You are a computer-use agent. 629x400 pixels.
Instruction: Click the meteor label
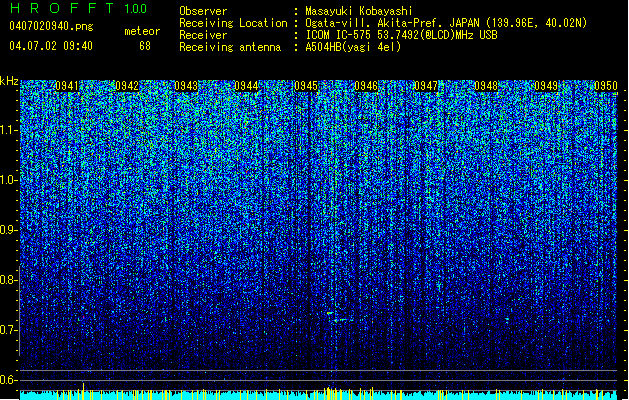[x=142, y=31]
